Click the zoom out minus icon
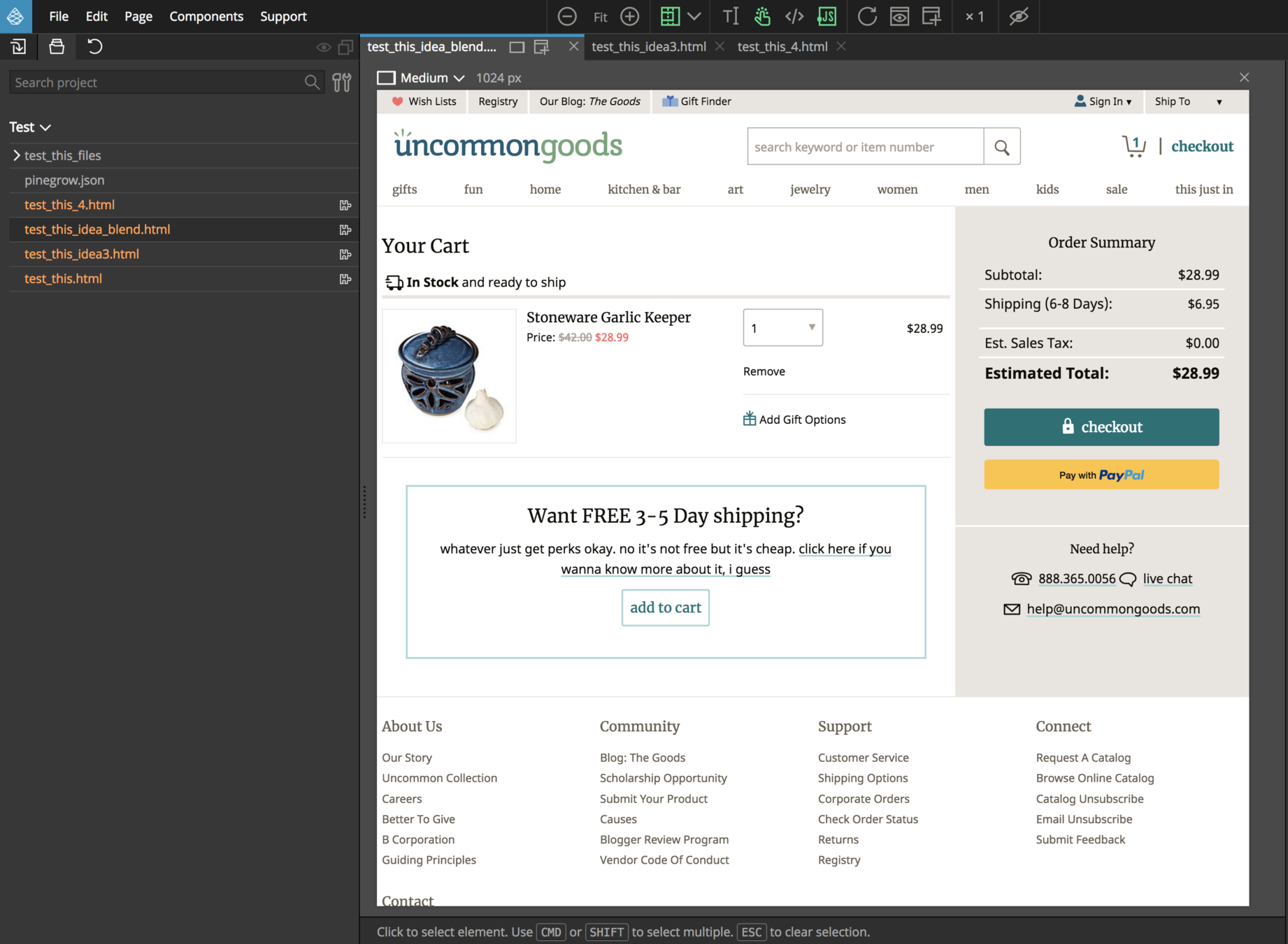The height and width of the screenshot is (944, 1288). pyautogui.click(x=567, y=16)
